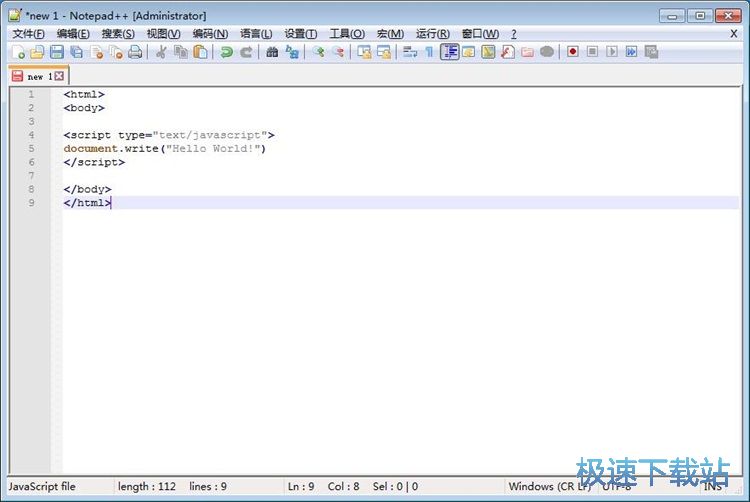Close document using menu bar X button
This screenshot has height=502, width=750.
pos(734,34)
